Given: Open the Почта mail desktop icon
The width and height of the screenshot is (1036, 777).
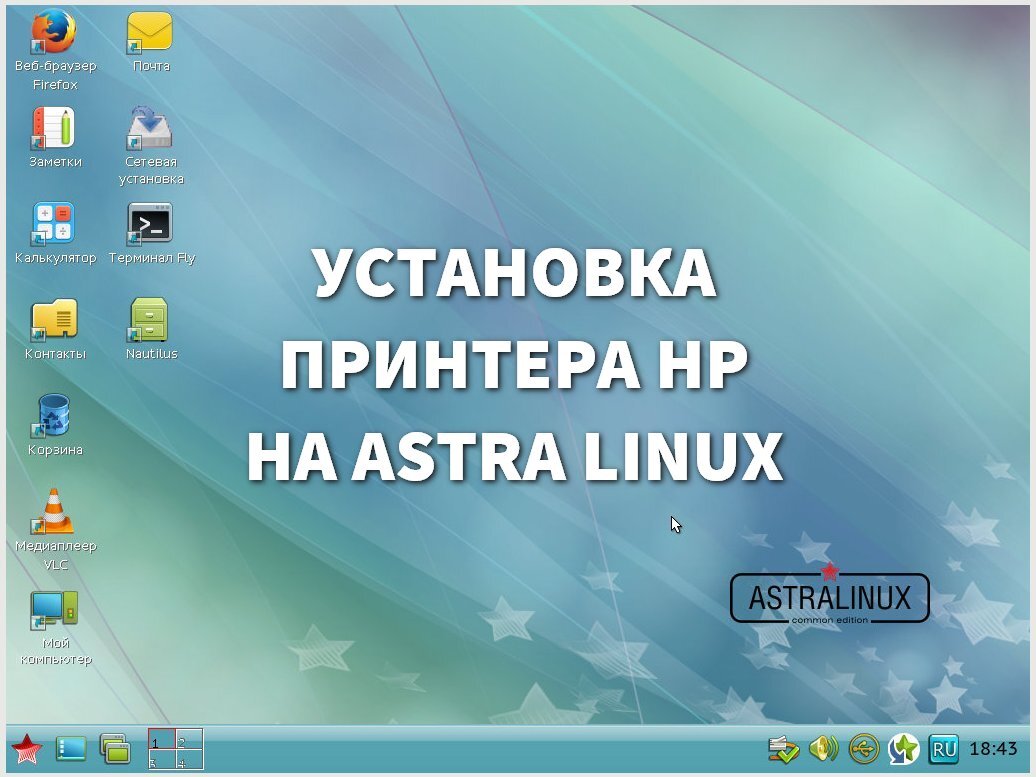Looking at the screenshot, I should pyautogui.click(x=150, y=32).
